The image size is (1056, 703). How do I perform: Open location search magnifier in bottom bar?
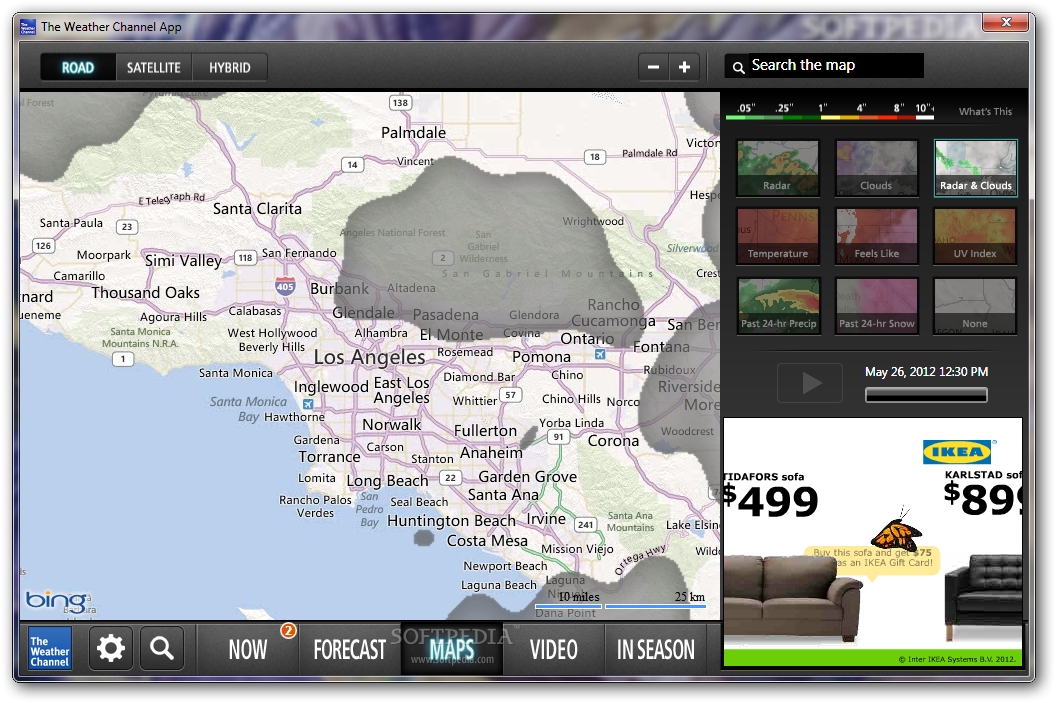[x=162, y=648]
